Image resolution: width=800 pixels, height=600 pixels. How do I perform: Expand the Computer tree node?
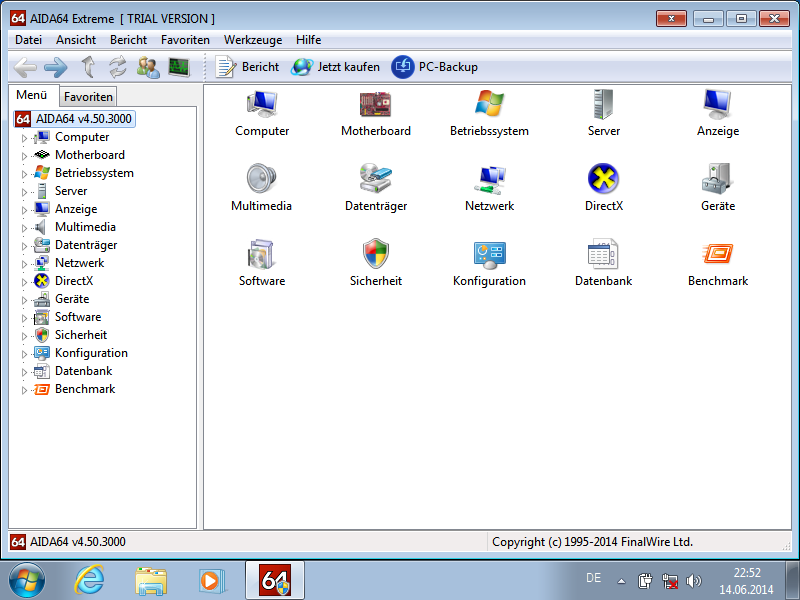(24, 138)
